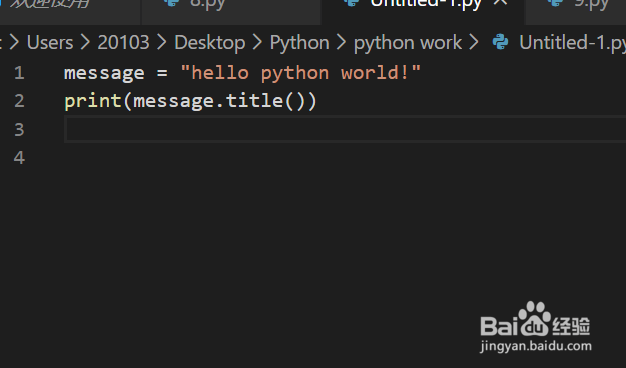Click line number 4 in gutter
The width and height of the screenshot is (626, 368).
coord(19,158)
